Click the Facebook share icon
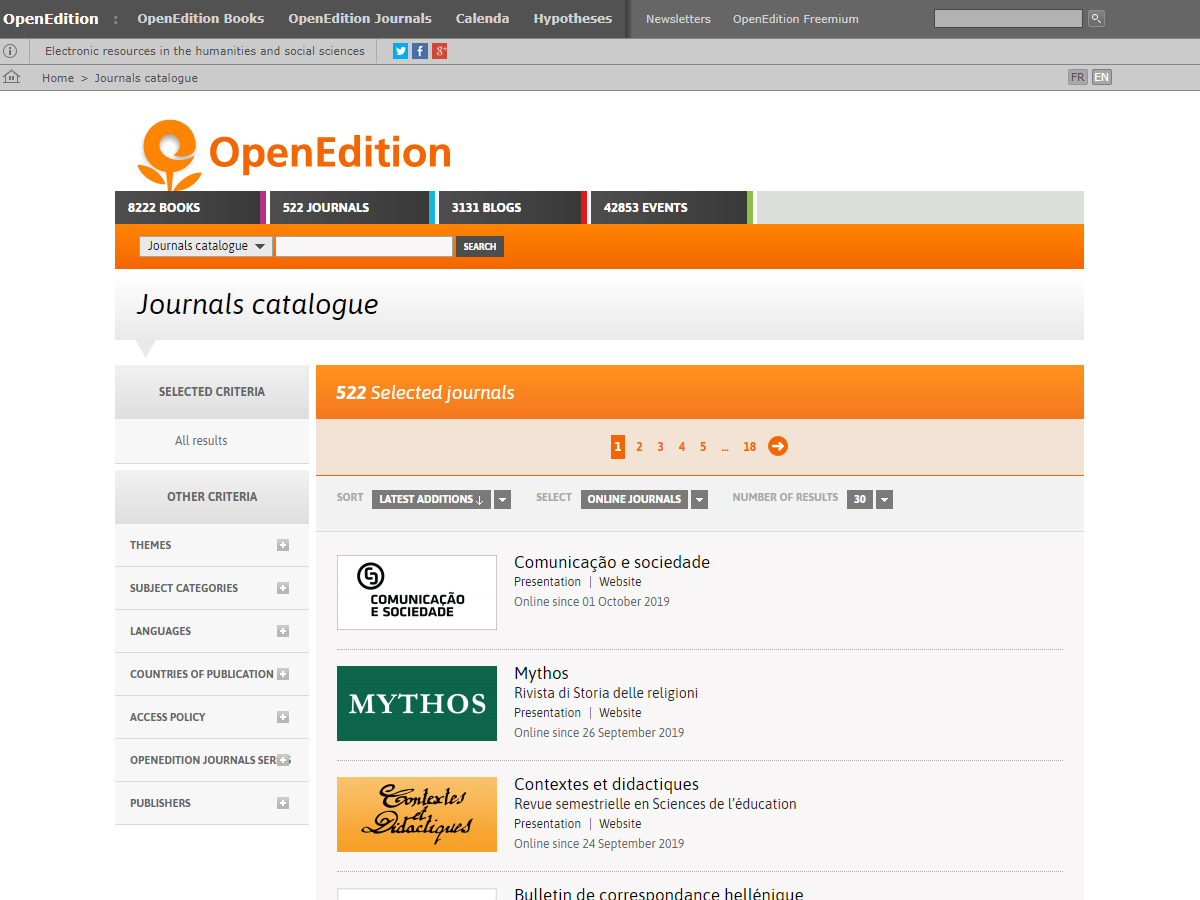 click(x=420, y=51)
